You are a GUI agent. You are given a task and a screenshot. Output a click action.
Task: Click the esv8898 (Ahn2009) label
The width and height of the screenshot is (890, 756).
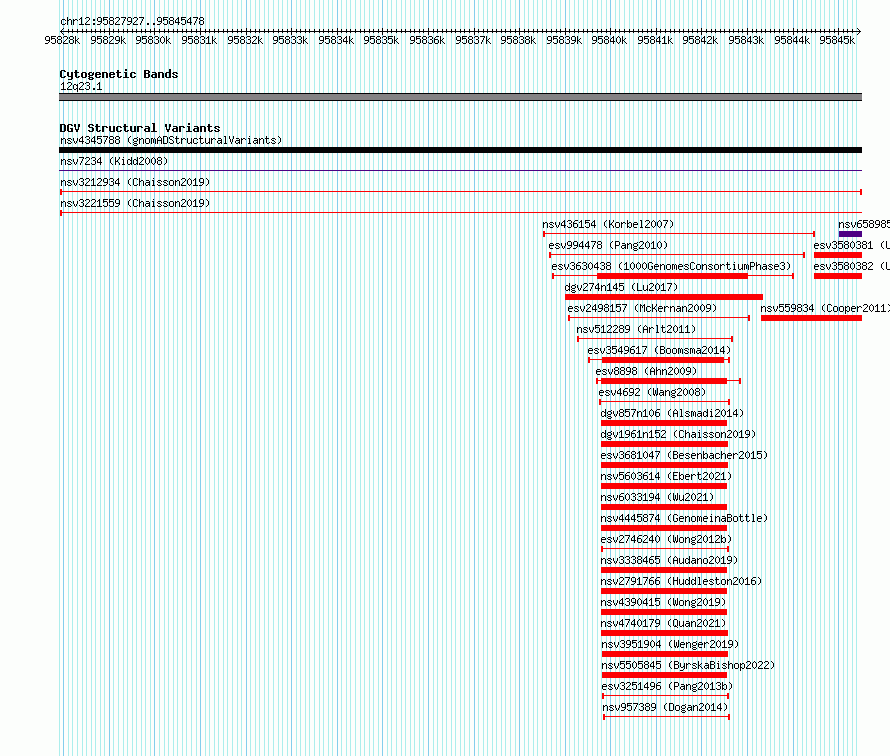click(x=646, y=371)
